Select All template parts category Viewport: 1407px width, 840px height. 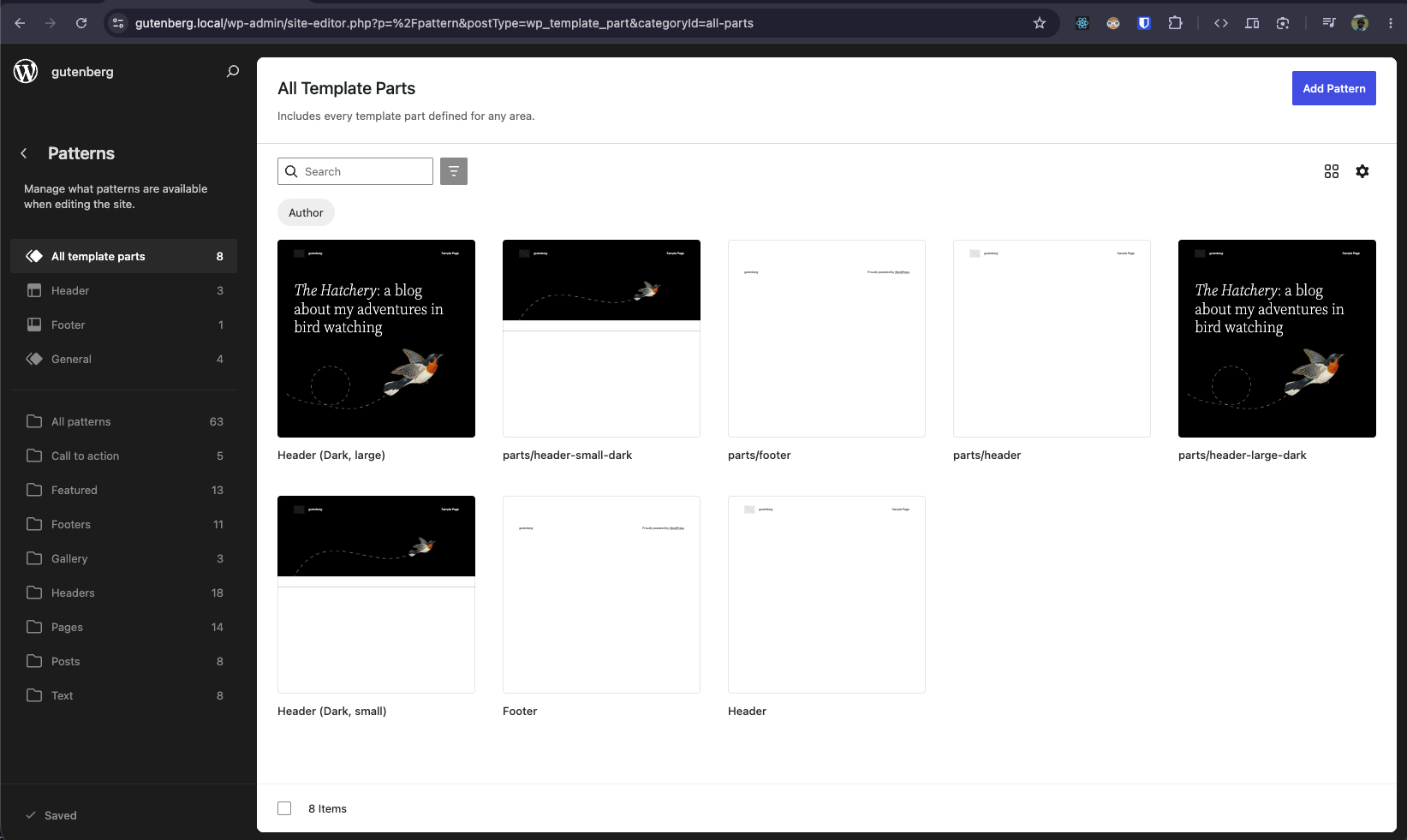point(123,256)
